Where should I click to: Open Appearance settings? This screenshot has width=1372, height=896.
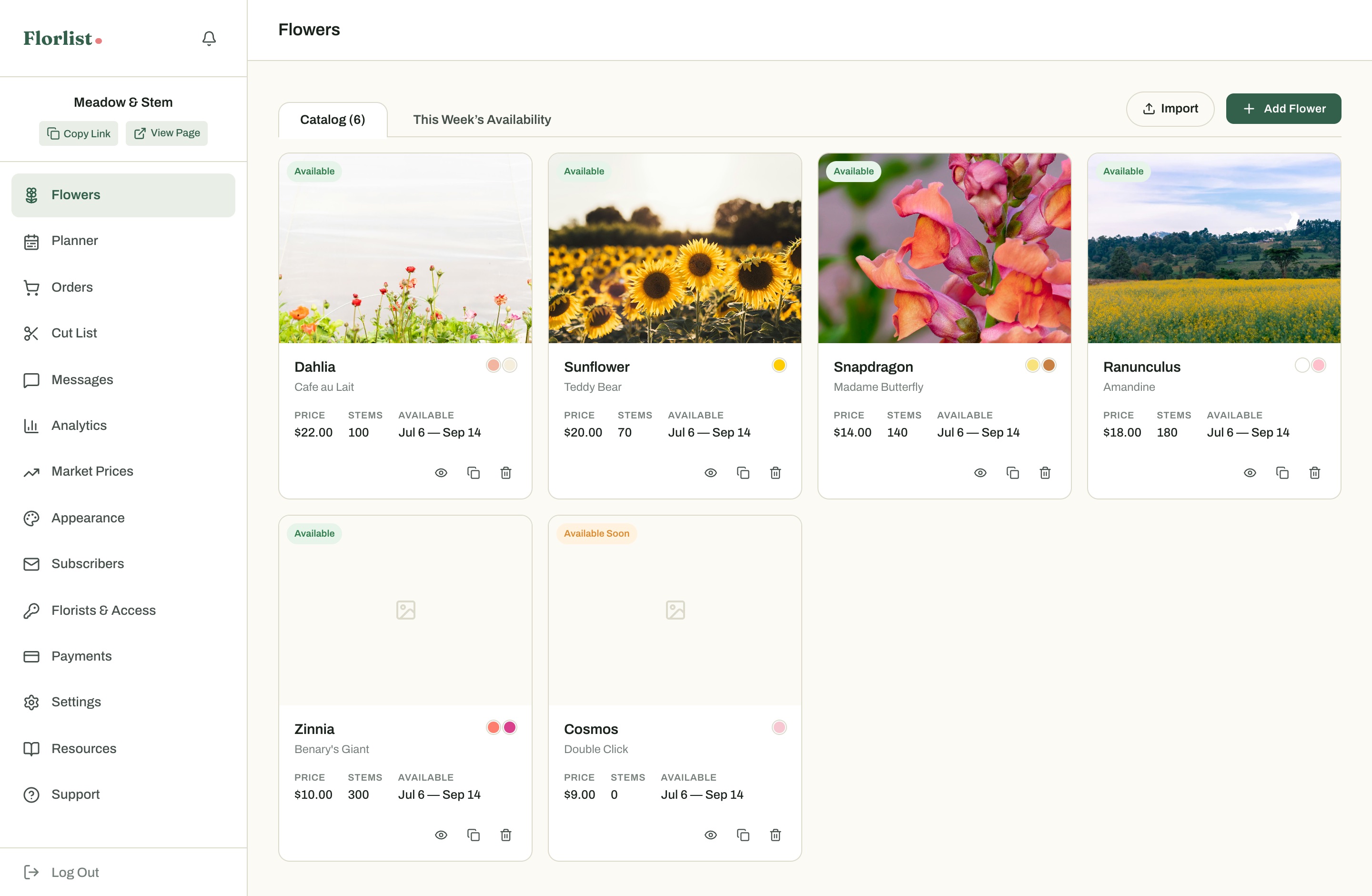coord(123,518)
